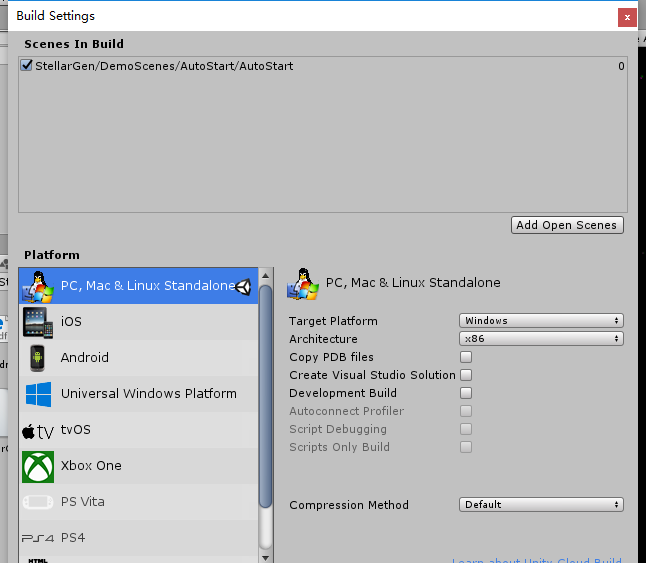Open the Architecture x86 dropdown
The width and height of the screenshot is (646, 563).
[x=541, y=339]
